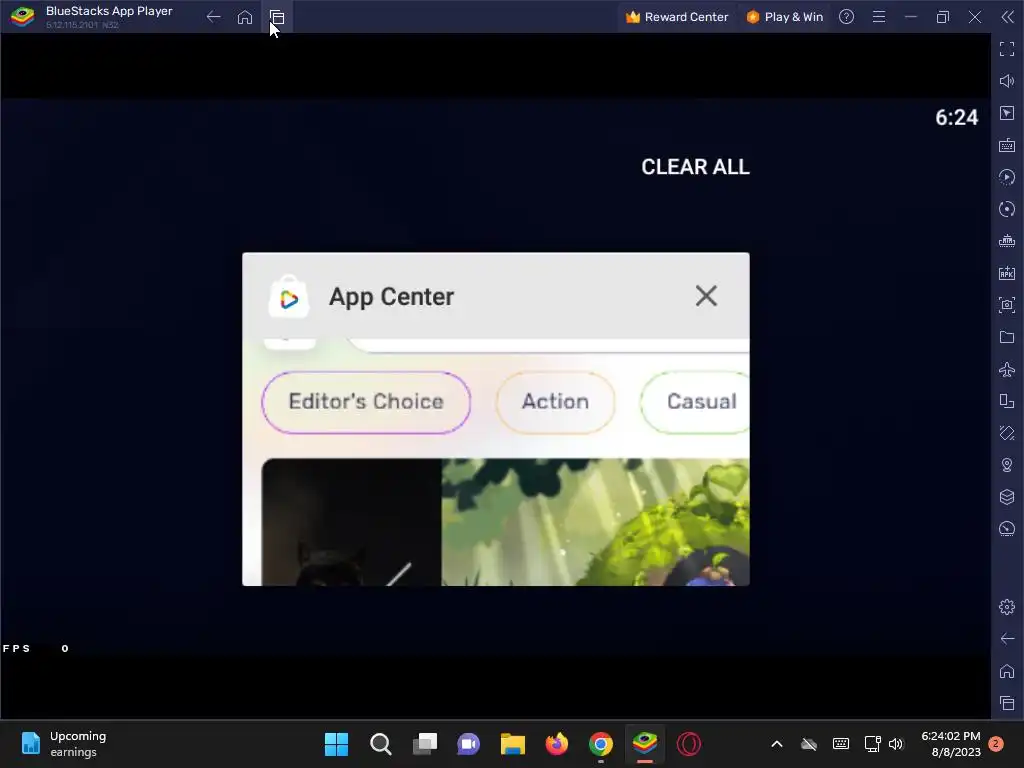Click the eco mode gauge icon
1024x768 pixels.
tap(1007, 529)
